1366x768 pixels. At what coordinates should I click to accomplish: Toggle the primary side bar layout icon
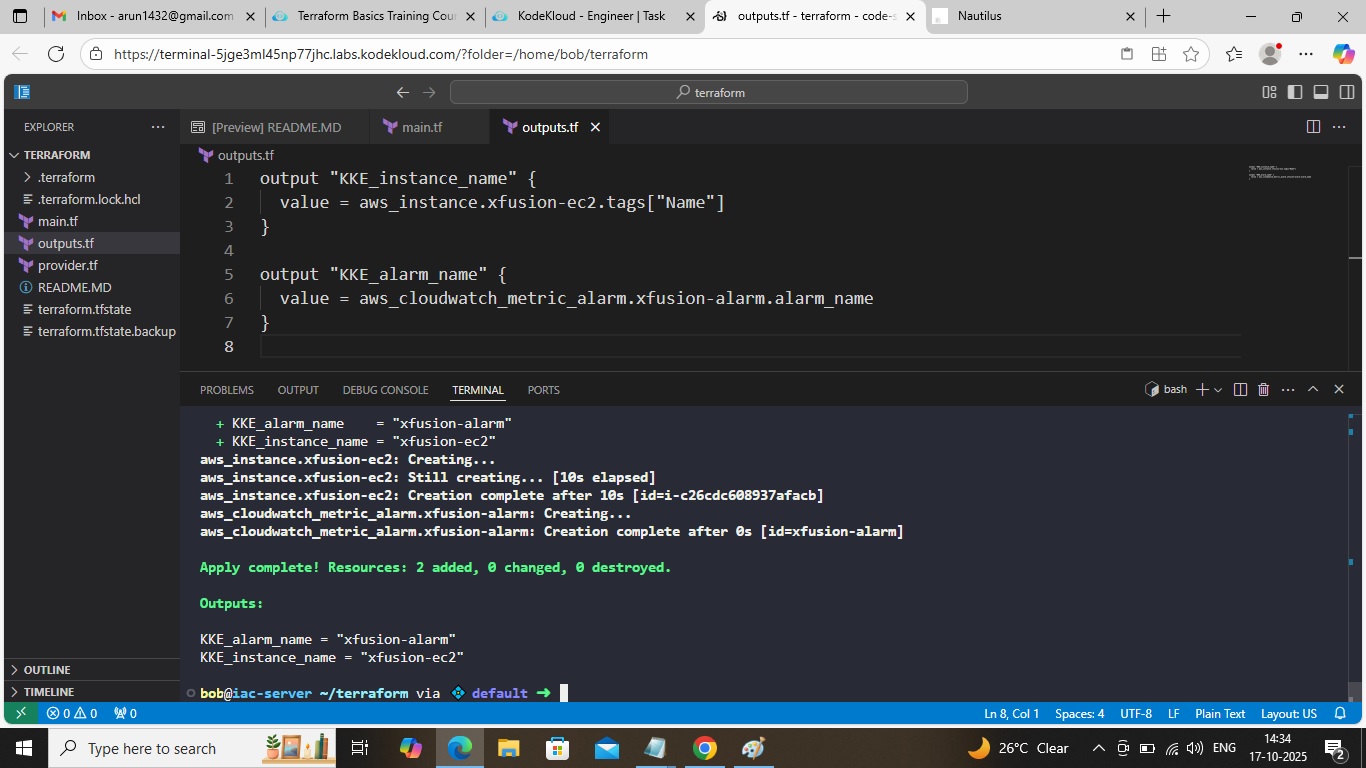click(x=1295, y=92)
